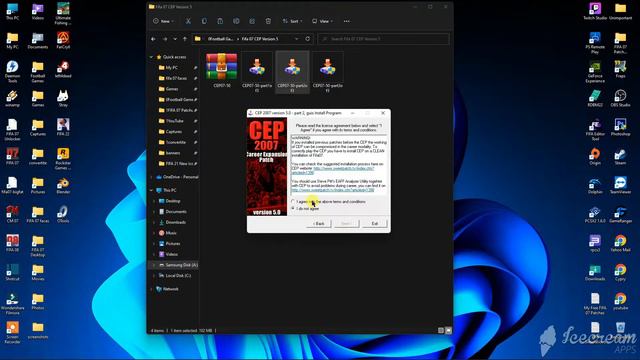Screen dimensions: 640x360
Task: Open the CEP website link in license text
Action: click(x=344, y=168)
